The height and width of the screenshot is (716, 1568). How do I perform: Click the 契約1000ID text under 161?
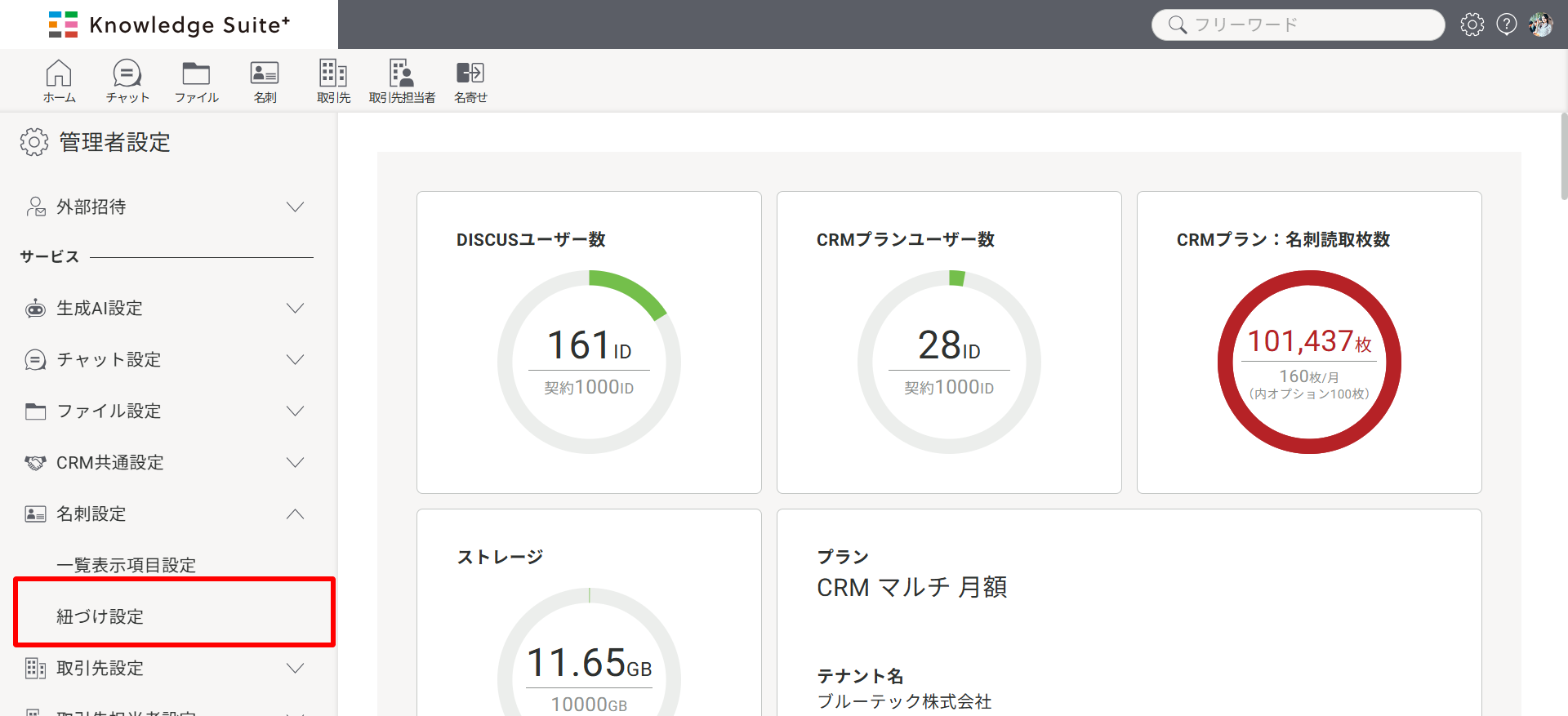(589, 388)
